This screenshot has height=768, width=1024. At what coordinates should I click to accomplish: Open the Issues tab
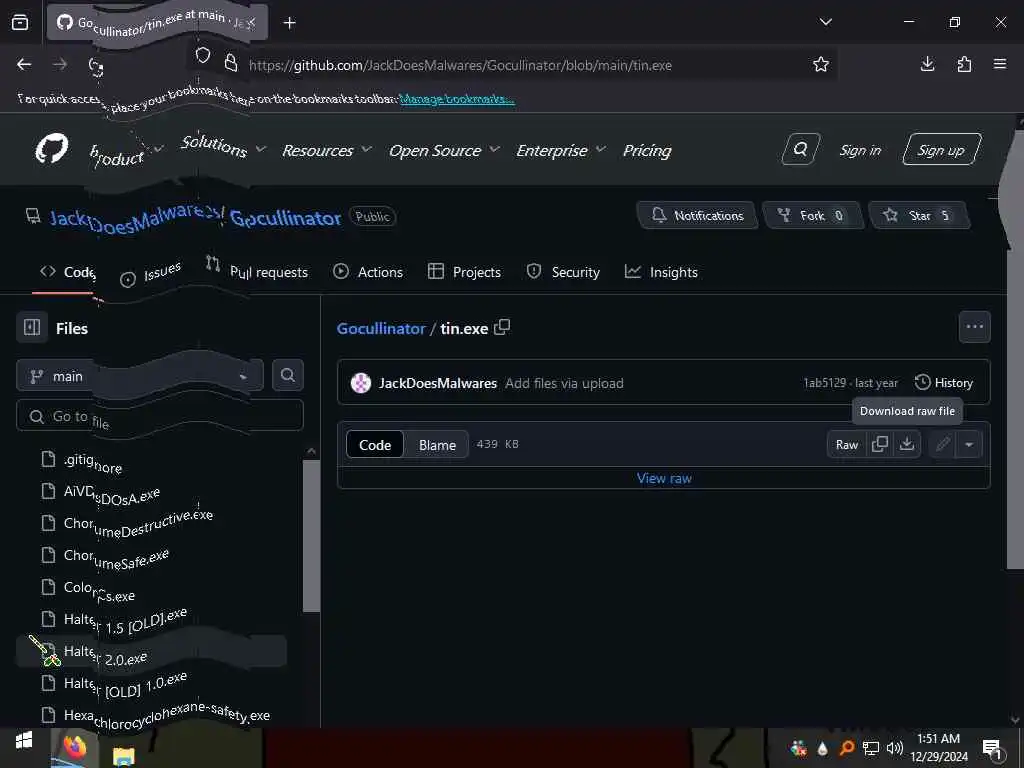coord(151,274)
